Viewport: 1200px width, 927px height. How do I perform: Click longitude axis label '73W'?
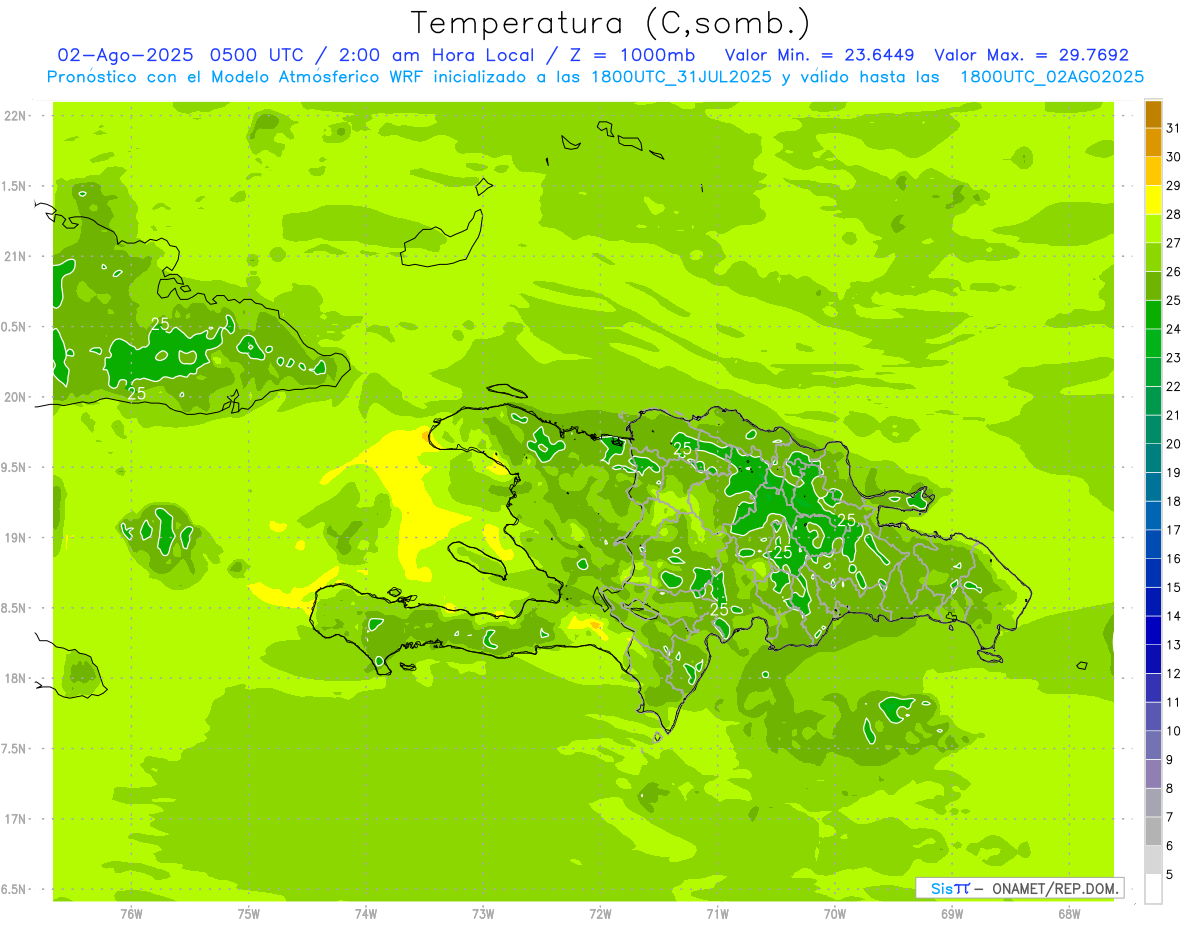483,914
